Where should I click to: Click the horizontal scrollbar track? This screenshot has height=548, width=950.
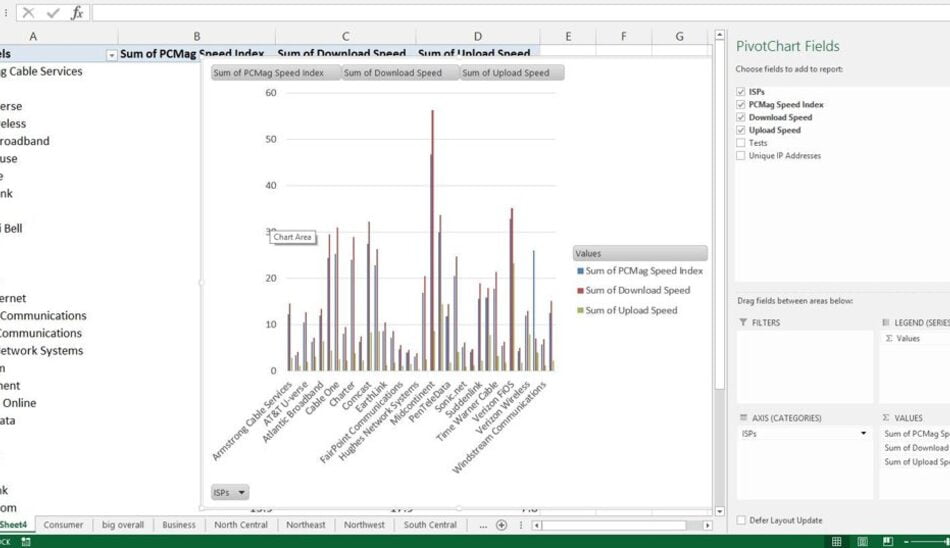tap(694, 525)
